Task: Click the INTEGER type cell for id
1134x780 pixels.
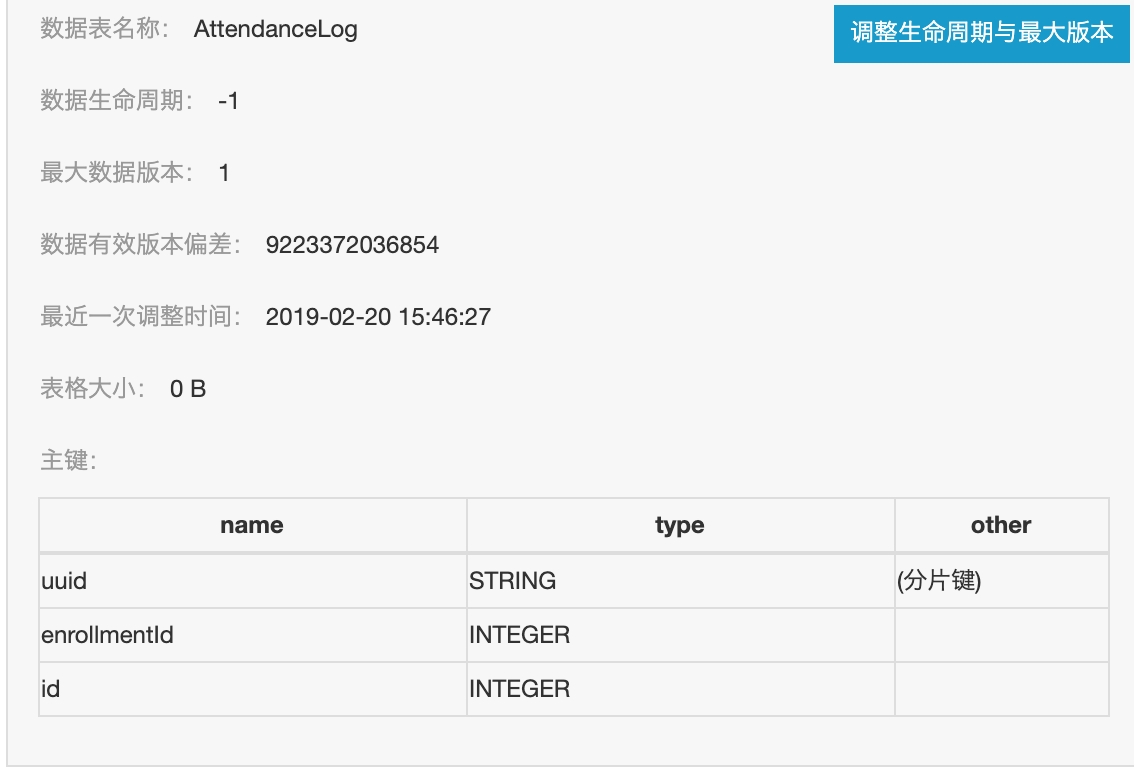Action: [680, 689]
